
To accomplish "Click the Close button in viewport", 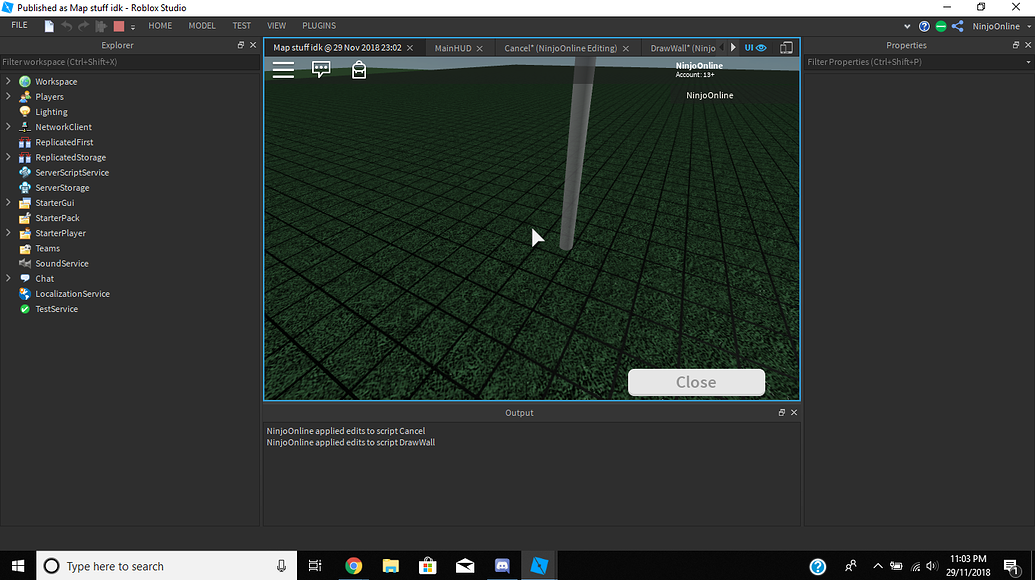I will click(696, 382).
